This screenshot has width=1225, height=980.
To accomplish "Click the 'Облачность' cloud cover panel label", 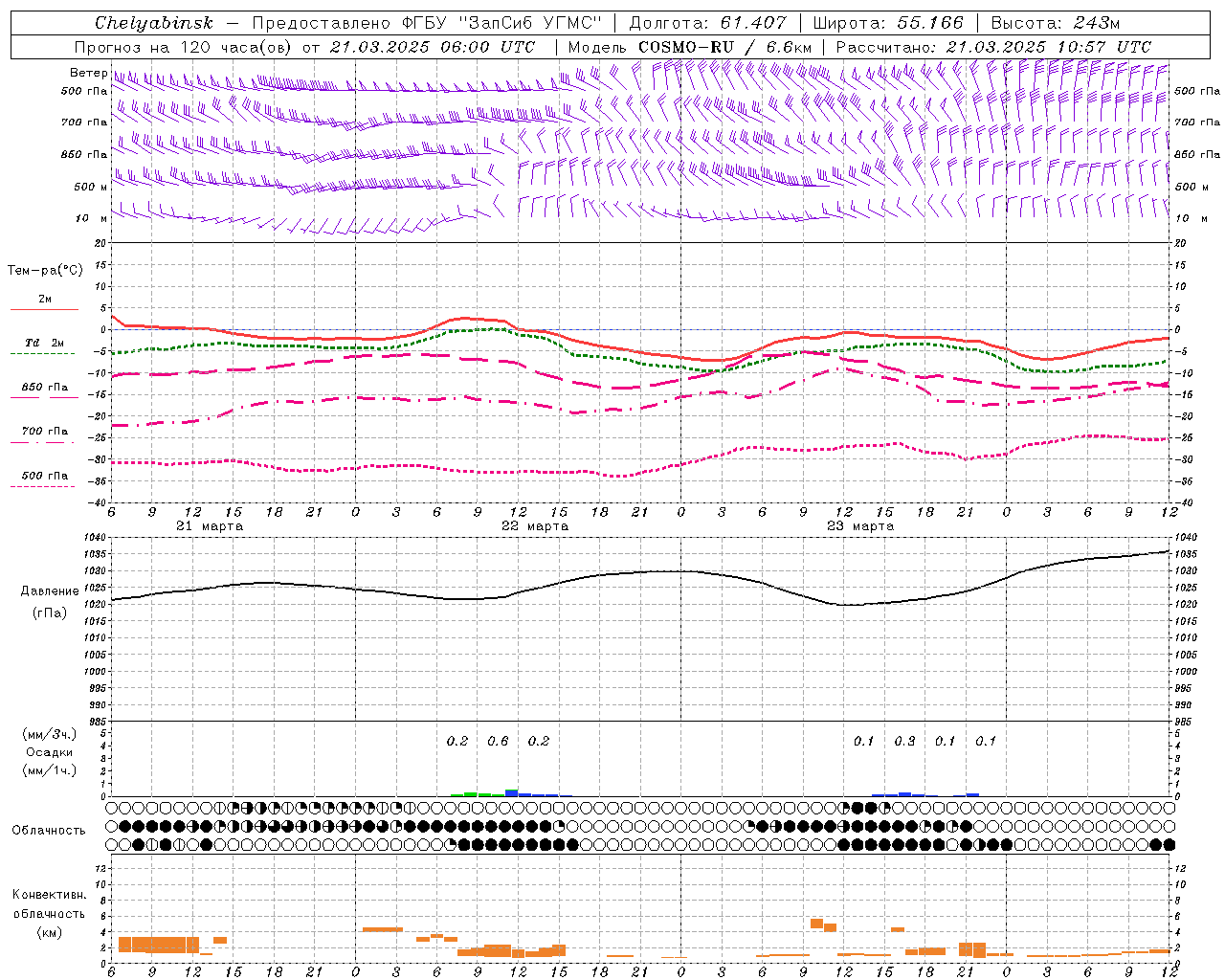I will (x=49, y=830).
